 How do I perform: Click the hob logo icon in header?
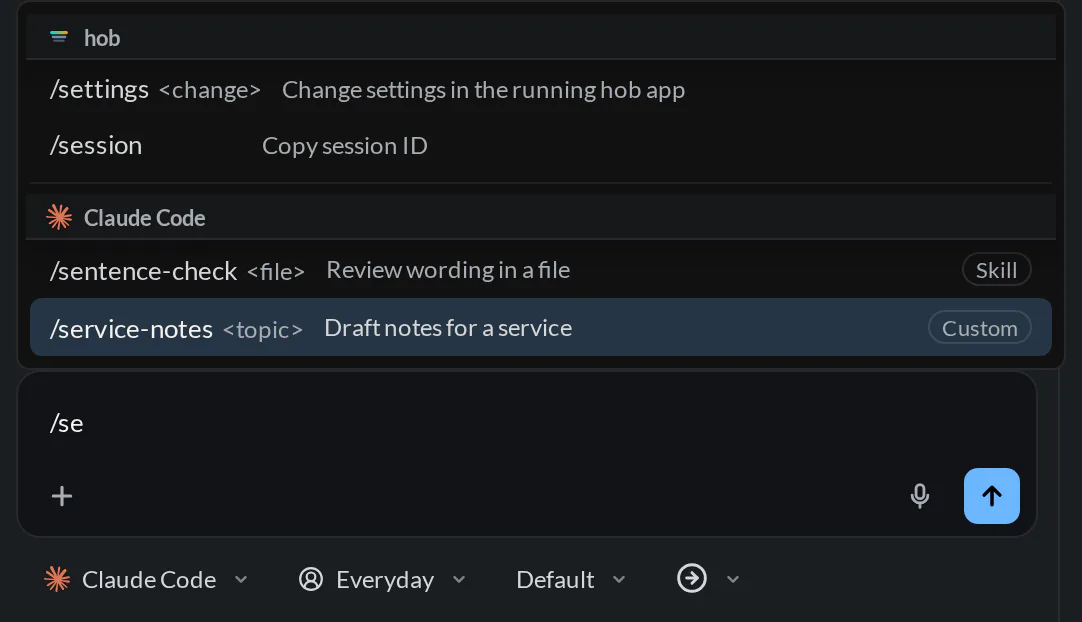[59, 37]
